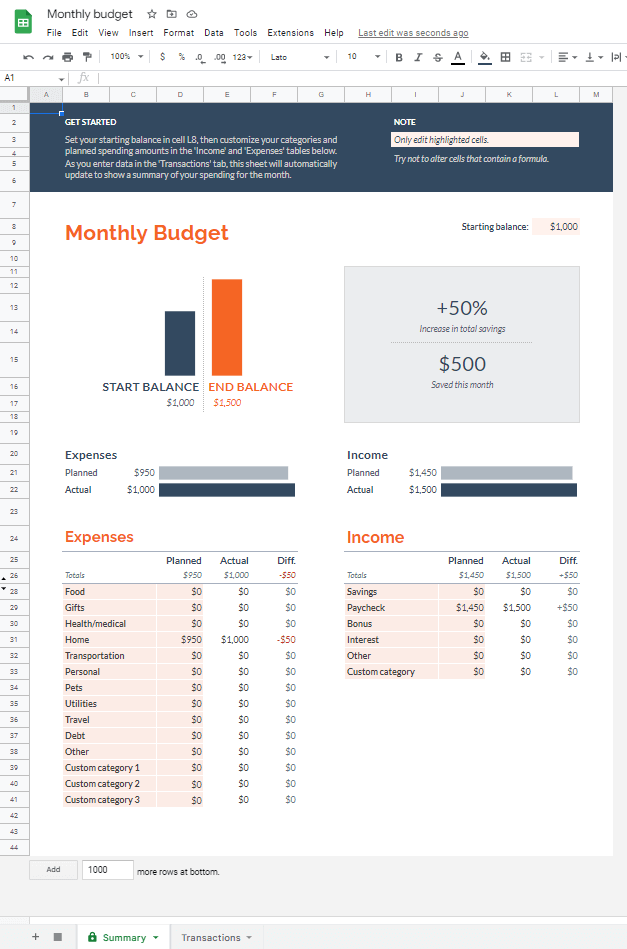Select row 24 header
Viewport: 627px width, 949px height.
coord(14,537)
